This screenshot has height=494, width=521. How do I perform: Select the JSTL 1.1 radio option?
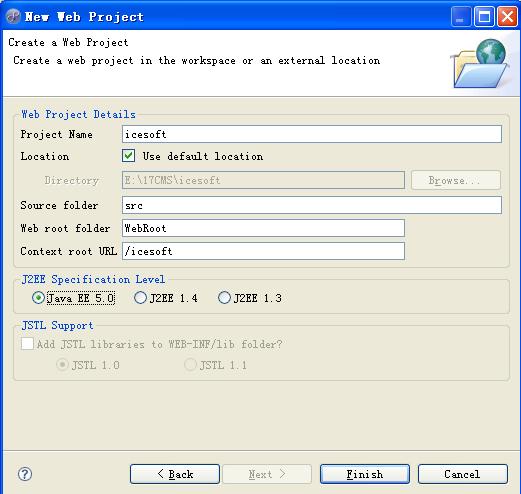point(190,365)
